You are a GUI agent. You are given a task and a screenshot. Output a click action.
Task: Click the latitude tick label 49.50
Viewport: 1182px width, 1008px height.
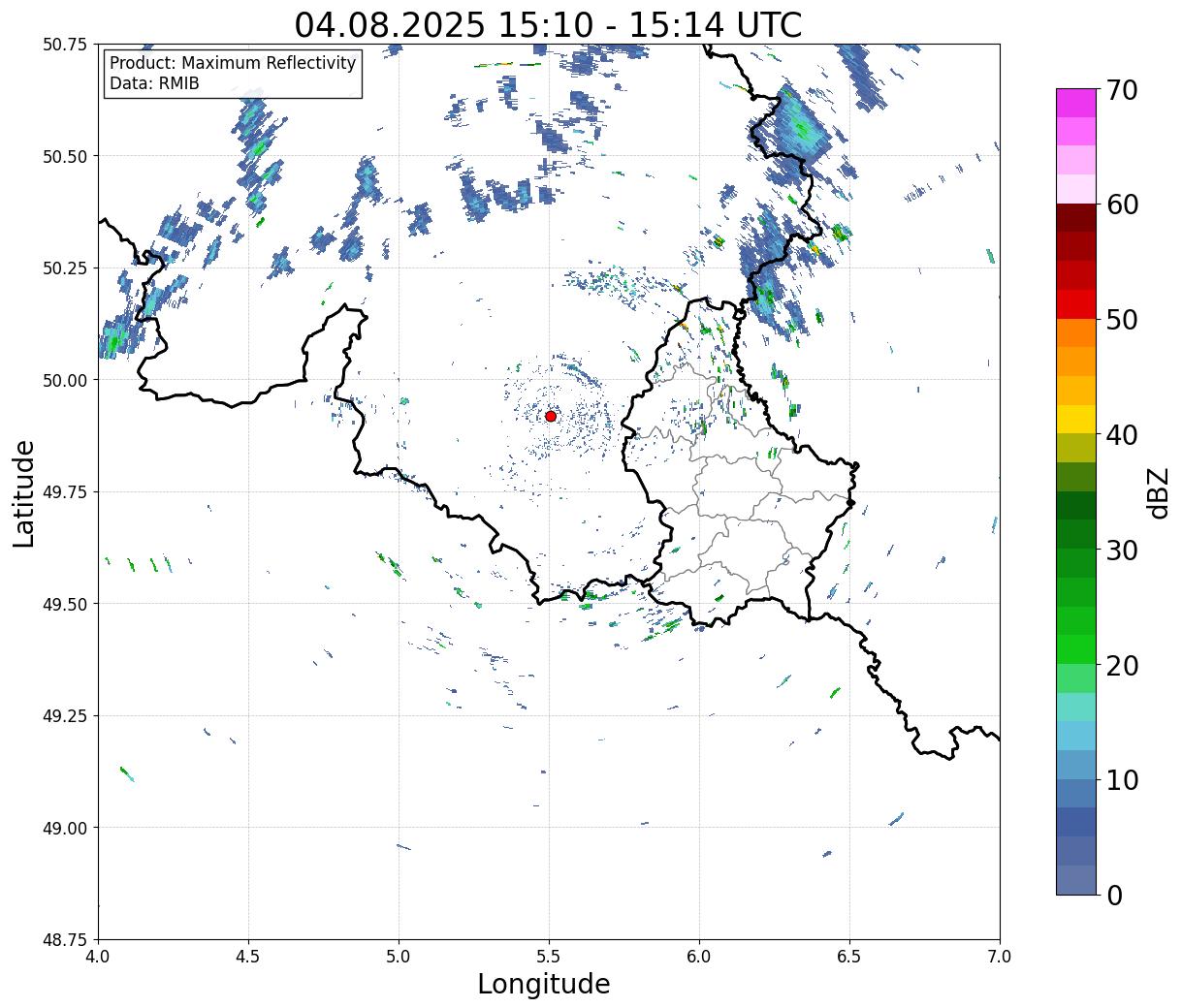(66, 604)
